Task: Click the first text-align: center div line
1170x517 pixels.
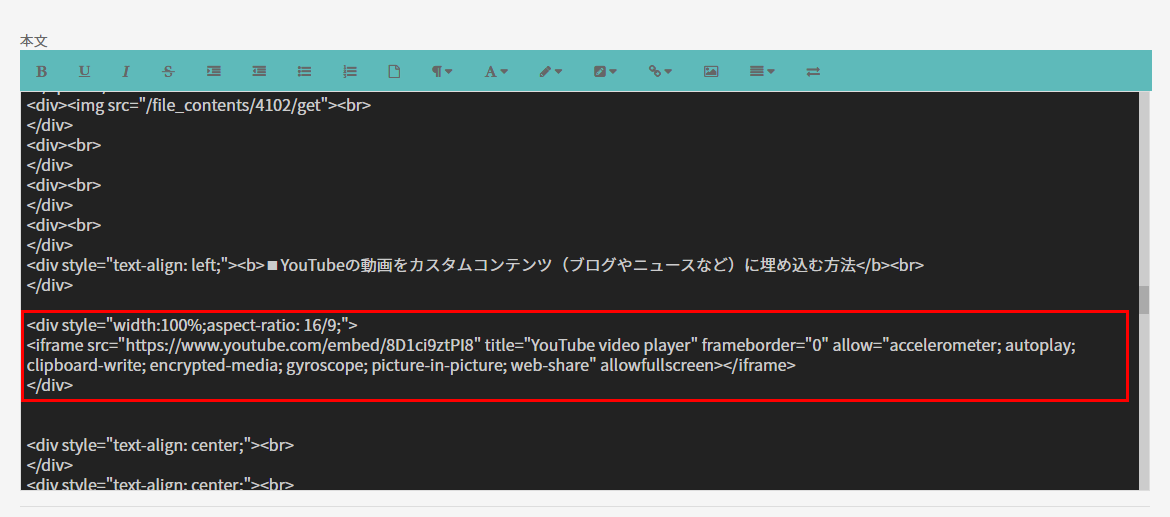Action: (x=160, y=445)
